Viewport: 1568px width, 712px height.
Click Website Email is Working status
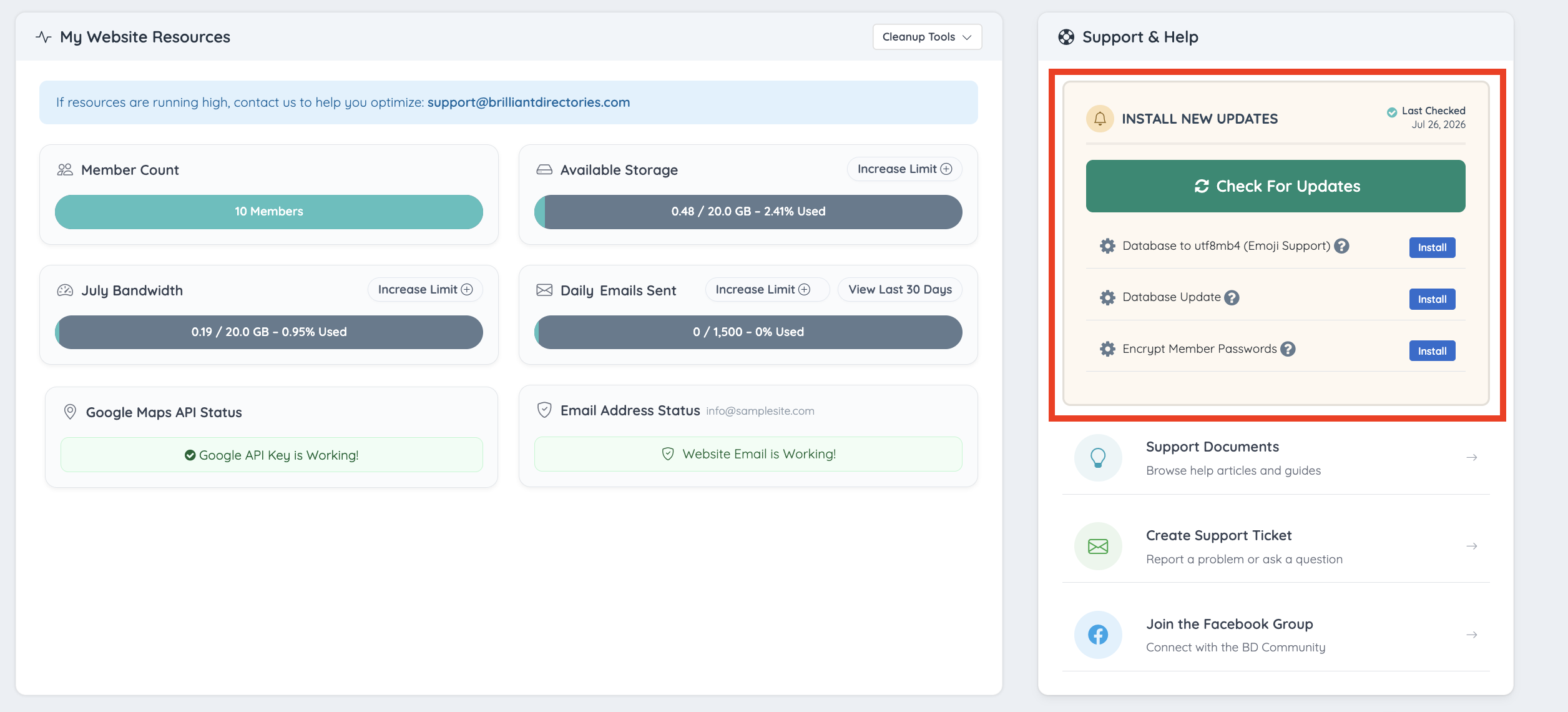[x=748, y=454]
